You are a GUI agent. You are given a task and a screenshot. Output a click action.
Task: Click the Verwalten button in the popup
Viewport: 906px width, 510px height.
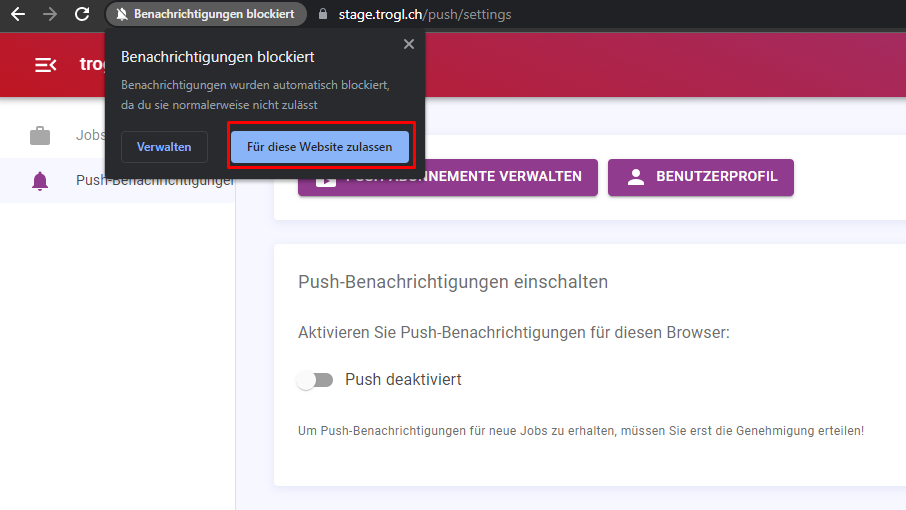pyautogui.click(x=164, y=147)
